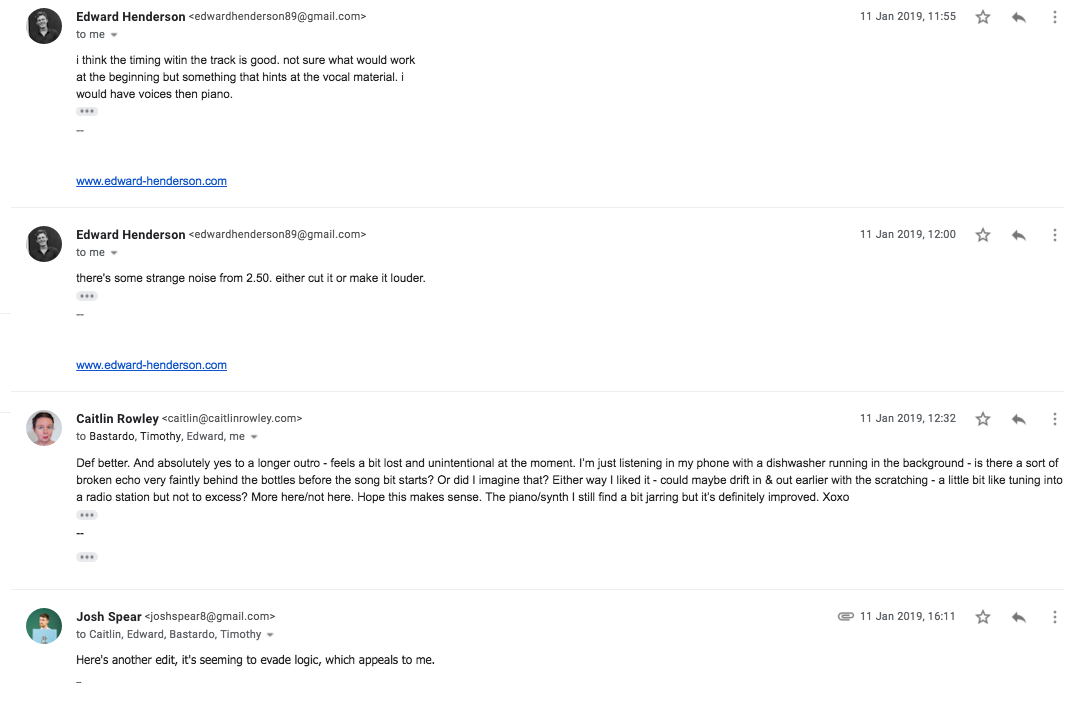Show recipient details on Josh Spear's email
The height and width of the screenshot is (723, 1072).
coord(270,635)
